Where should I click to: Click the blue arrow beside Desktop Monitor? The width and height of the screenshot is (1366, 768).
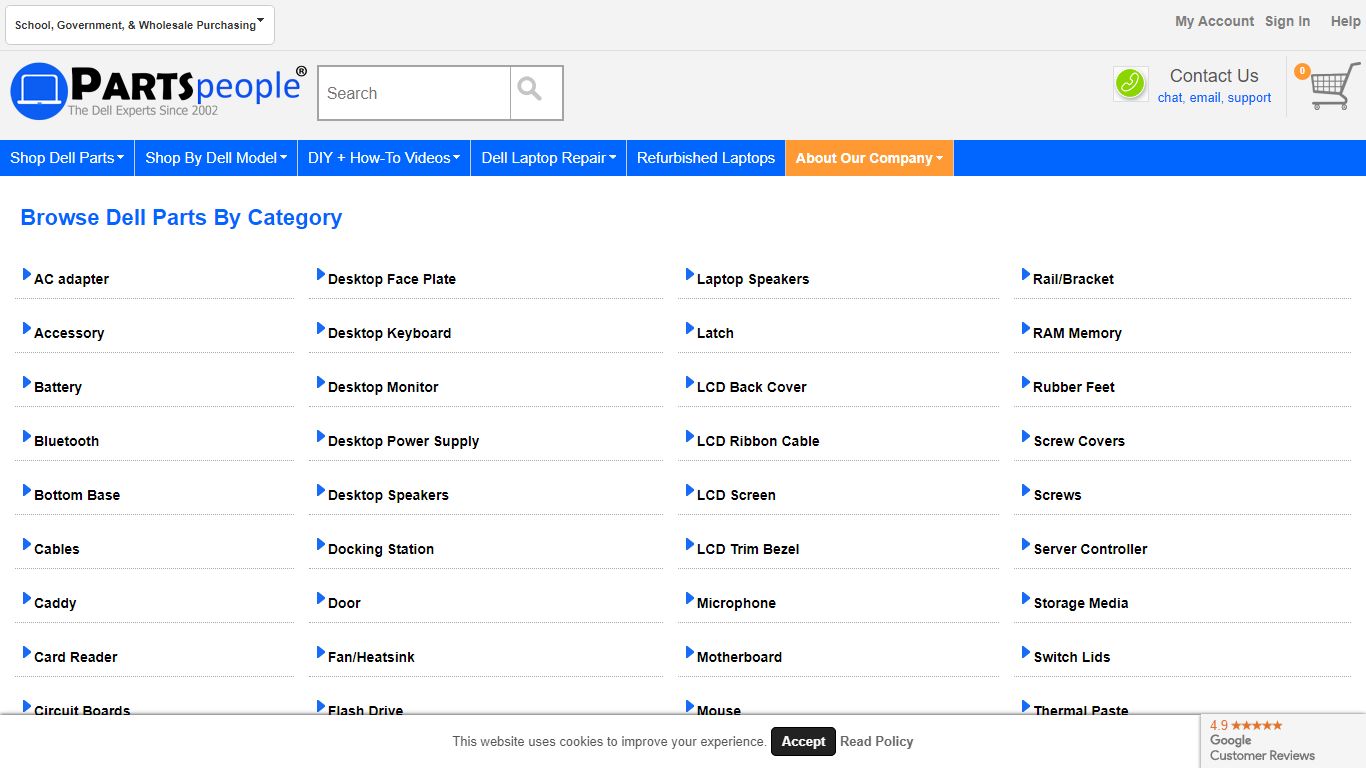[x=321, y=382]
